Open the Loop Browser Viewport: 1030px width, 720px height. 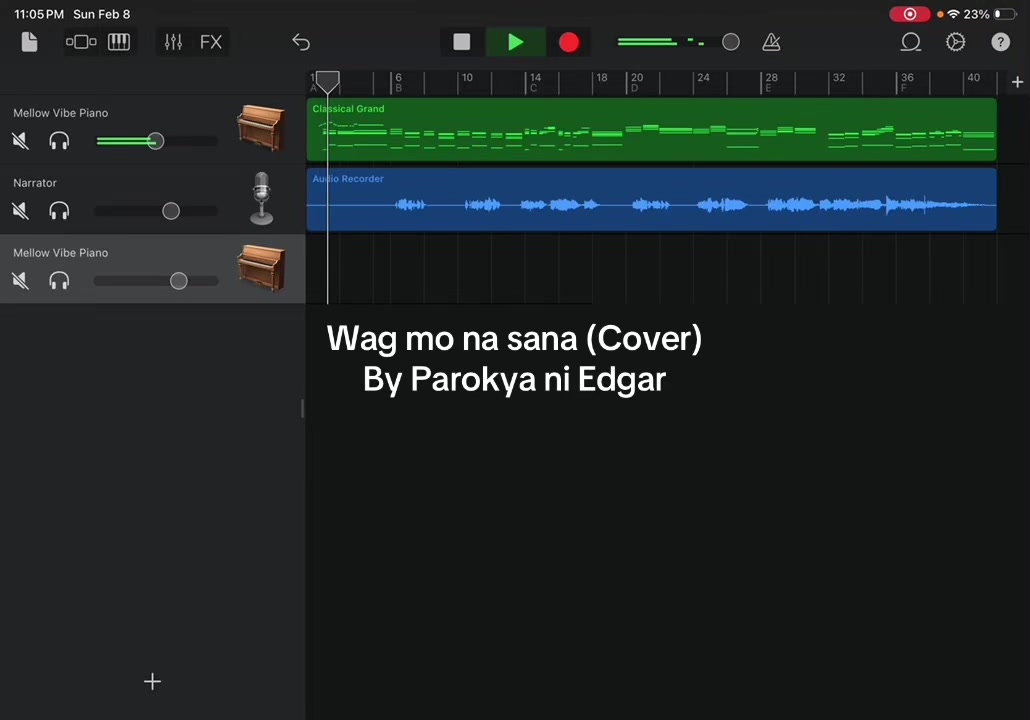pyautogui.click(x=910, y=42)
